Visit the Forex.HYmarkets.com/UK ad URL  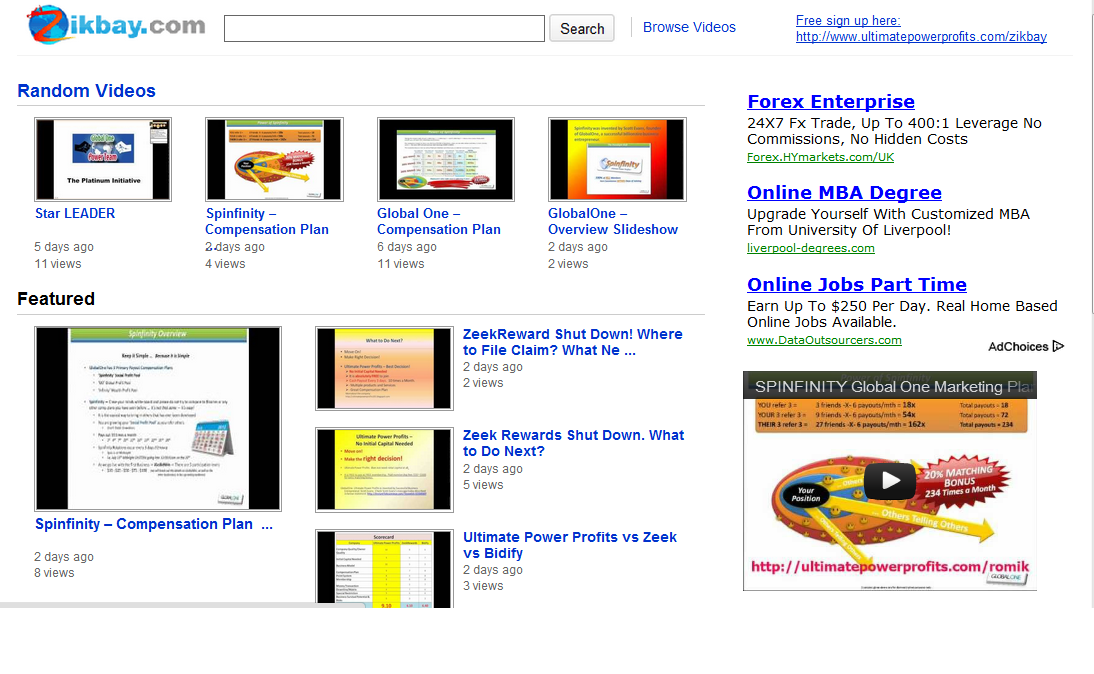tap(820, 158)
